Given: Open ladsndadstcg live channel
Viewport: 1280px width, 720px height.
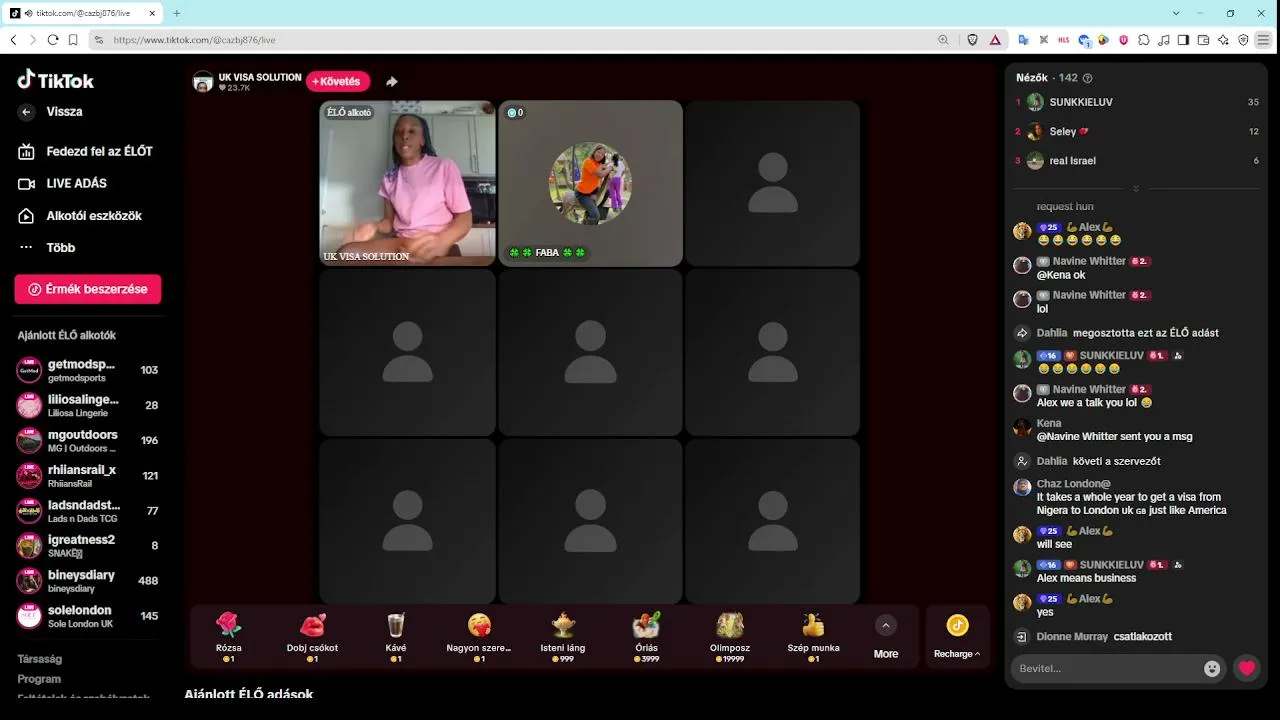Looking at the screenshot, I should click(x=88, y=510).
